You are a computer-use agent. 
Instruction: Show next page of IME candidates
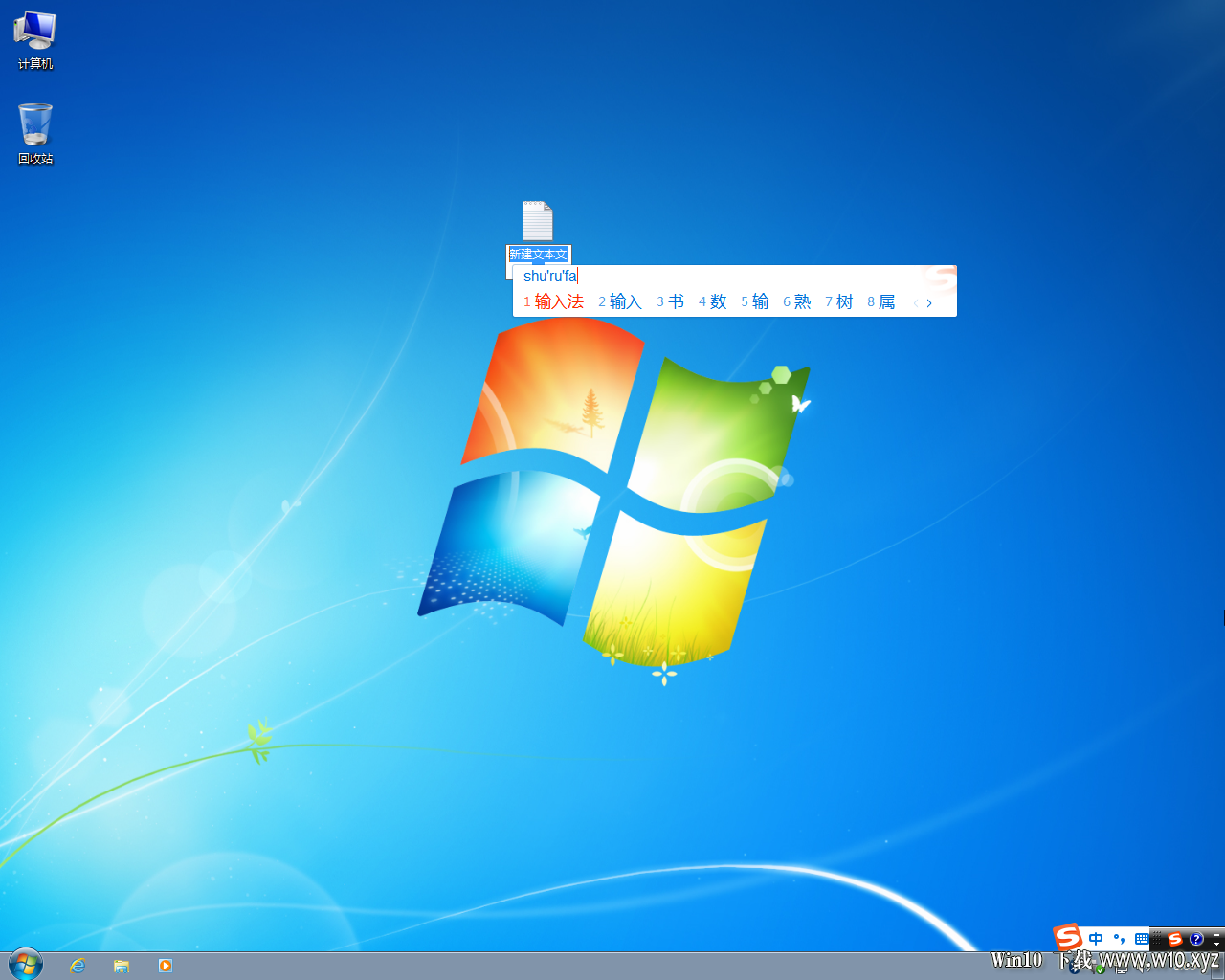pyautogui.click(x=929, y=303)
